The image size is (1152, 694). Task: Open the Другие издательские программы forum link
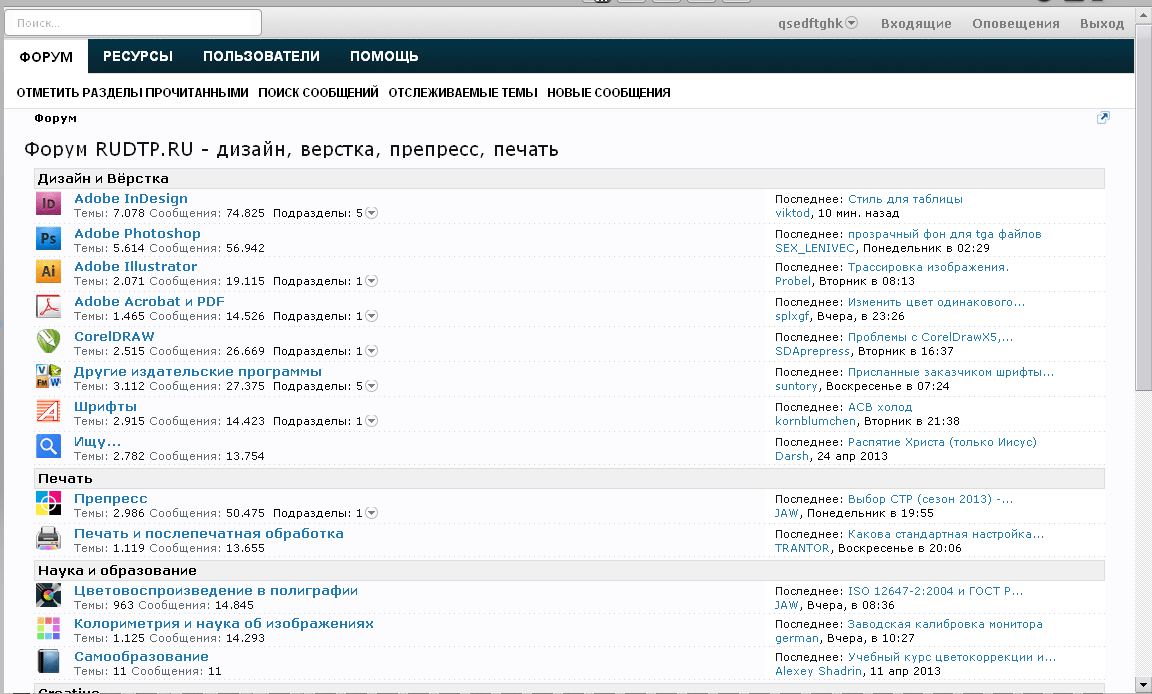pos(198,372)
